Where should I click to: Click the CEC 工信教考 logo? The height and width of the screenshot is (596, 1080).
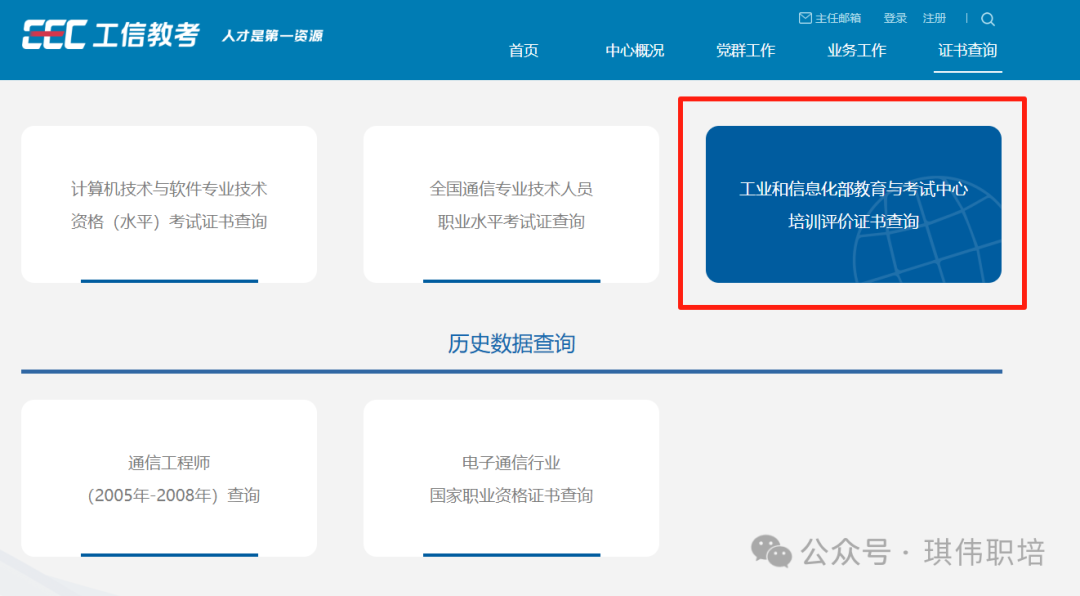coord(111,34)
